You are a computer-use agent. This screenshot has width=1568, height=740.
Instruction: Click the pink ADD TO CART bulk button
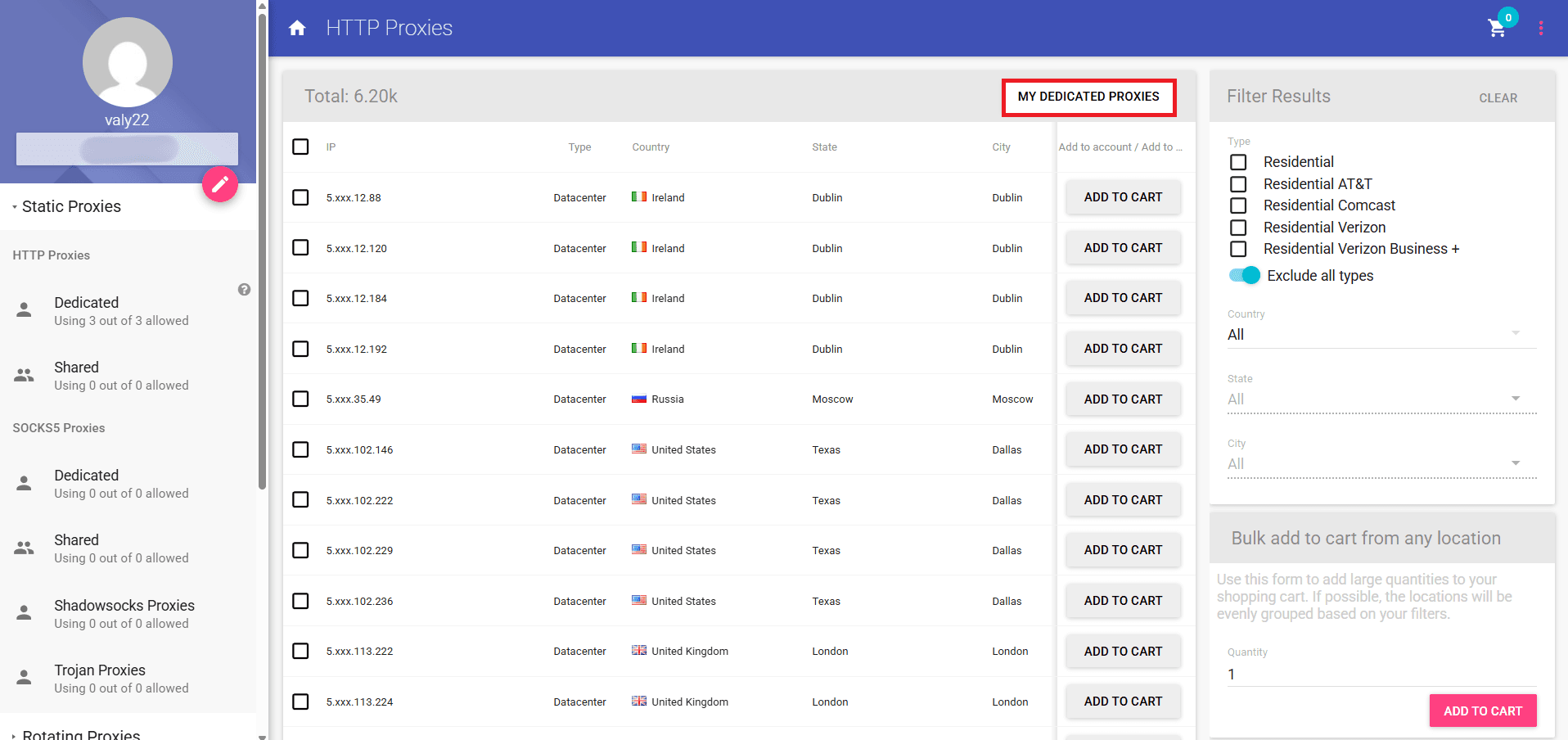coord(1482,711)
